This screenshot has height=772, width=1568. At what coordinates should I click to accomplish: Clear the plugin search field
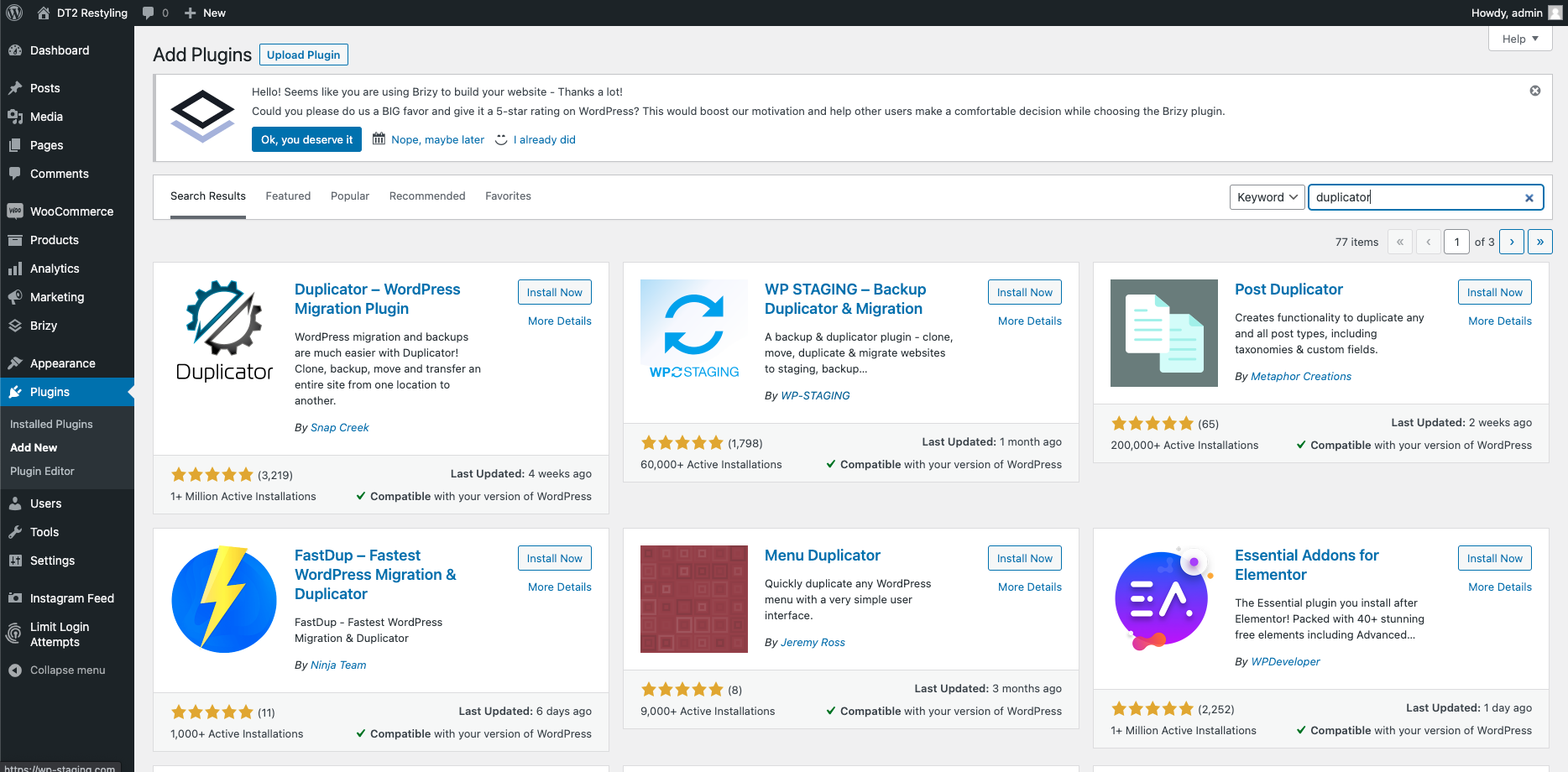click(1529, 198)
